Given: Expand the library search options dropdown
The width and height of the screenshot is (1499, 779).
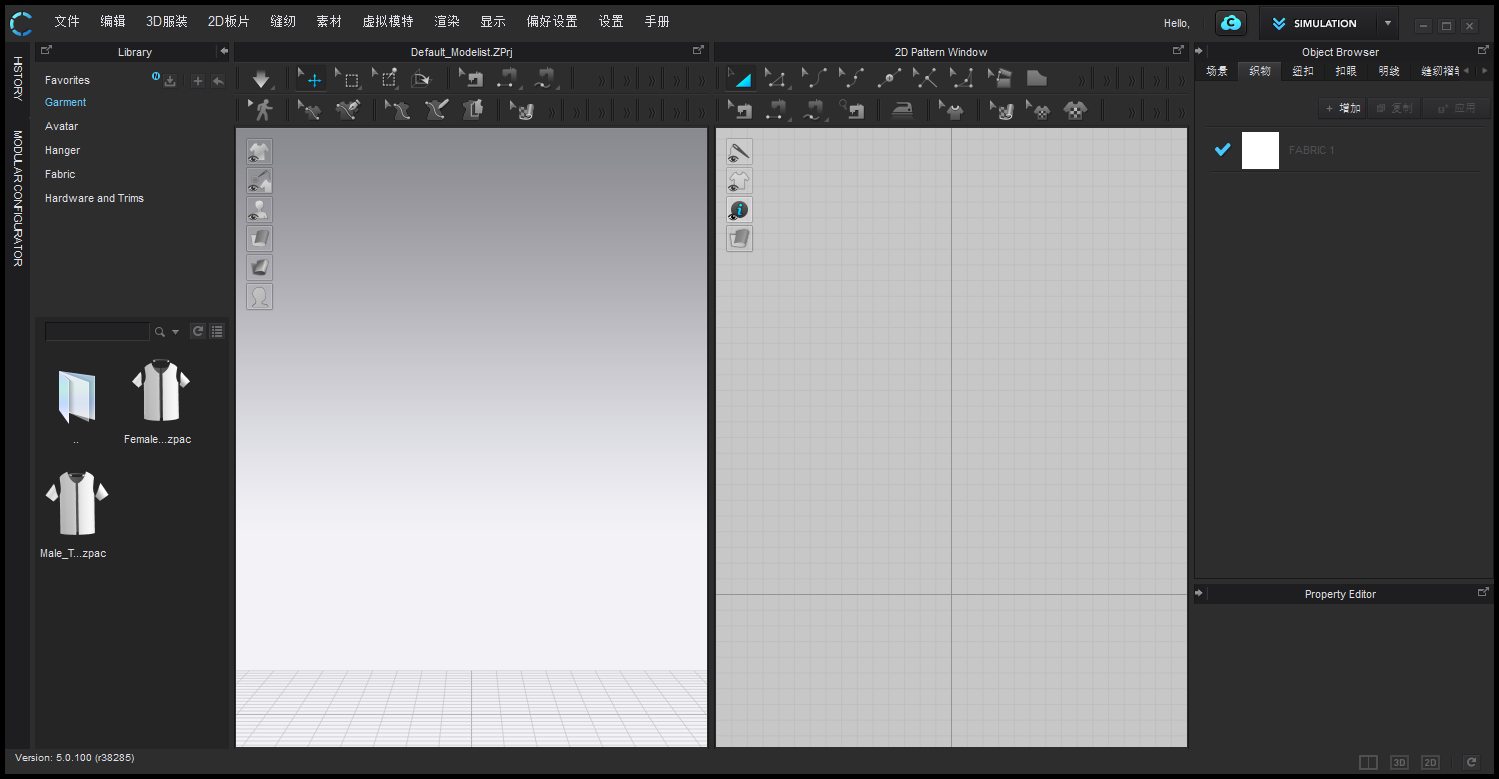Looking at the screenshot, I should [x=176, y=332].
